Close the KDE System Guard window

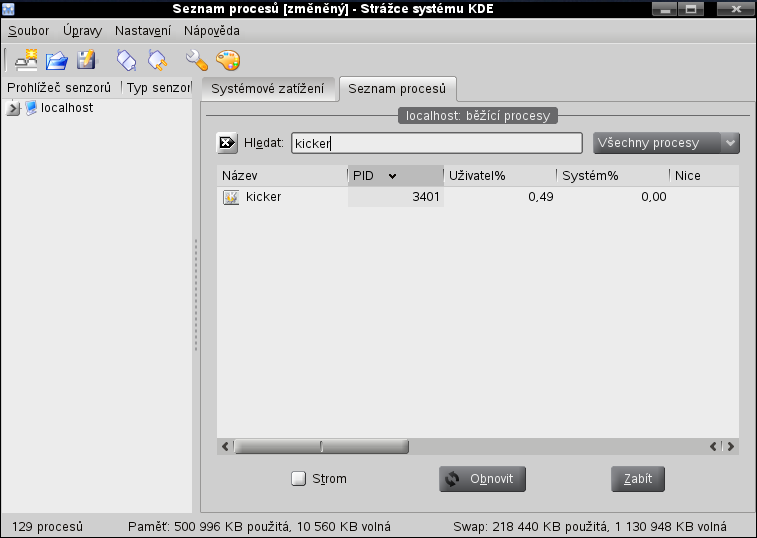point(735,9)
